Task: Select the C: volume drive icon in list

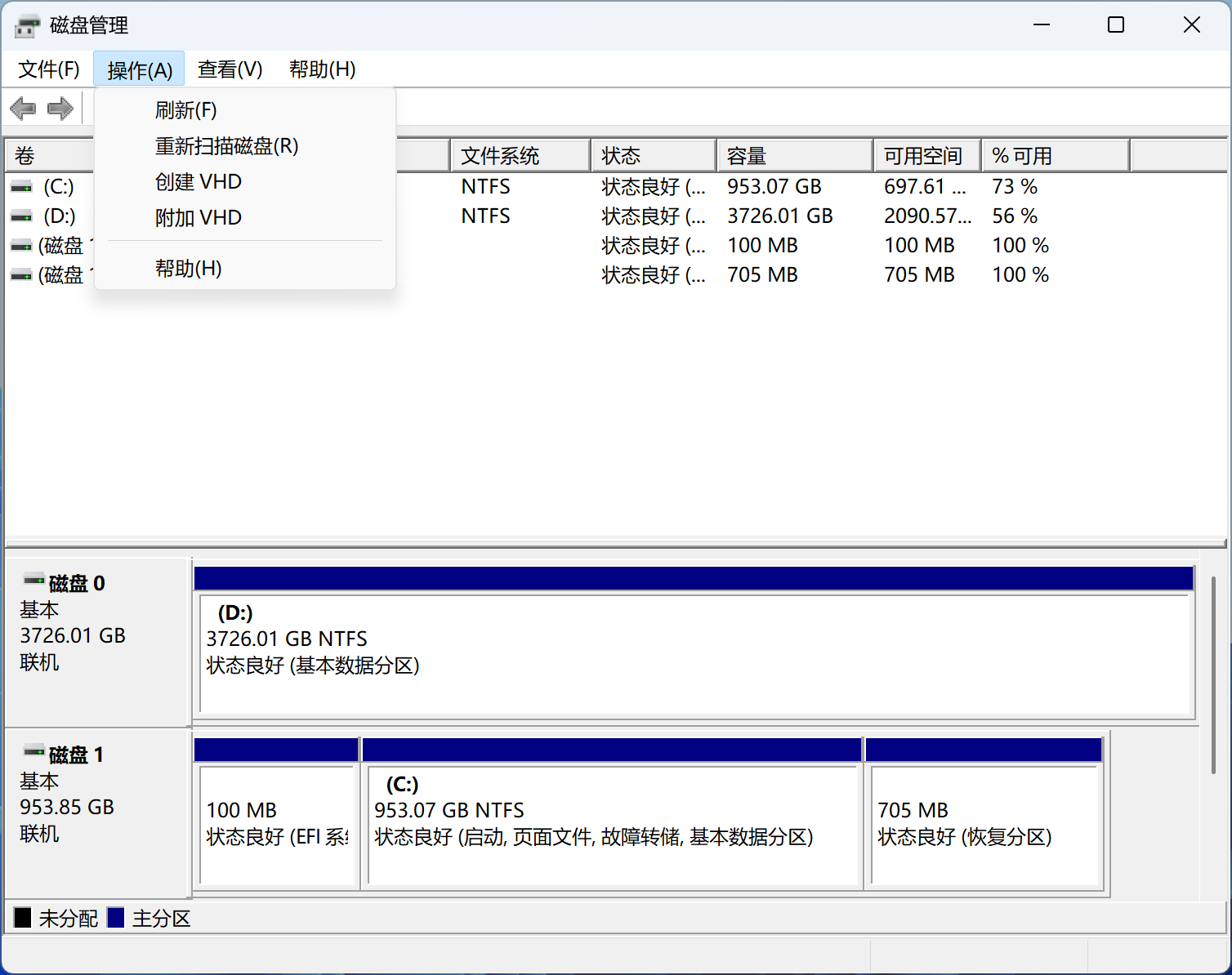Action: [x=21, y=187]
